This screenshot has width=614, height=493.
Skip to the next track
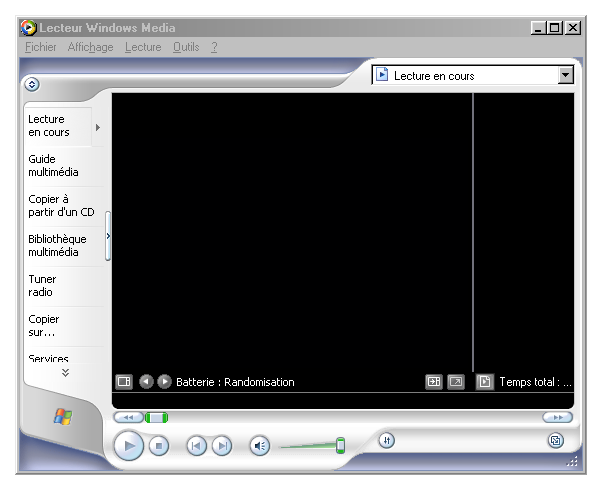[x=222, y=446]
